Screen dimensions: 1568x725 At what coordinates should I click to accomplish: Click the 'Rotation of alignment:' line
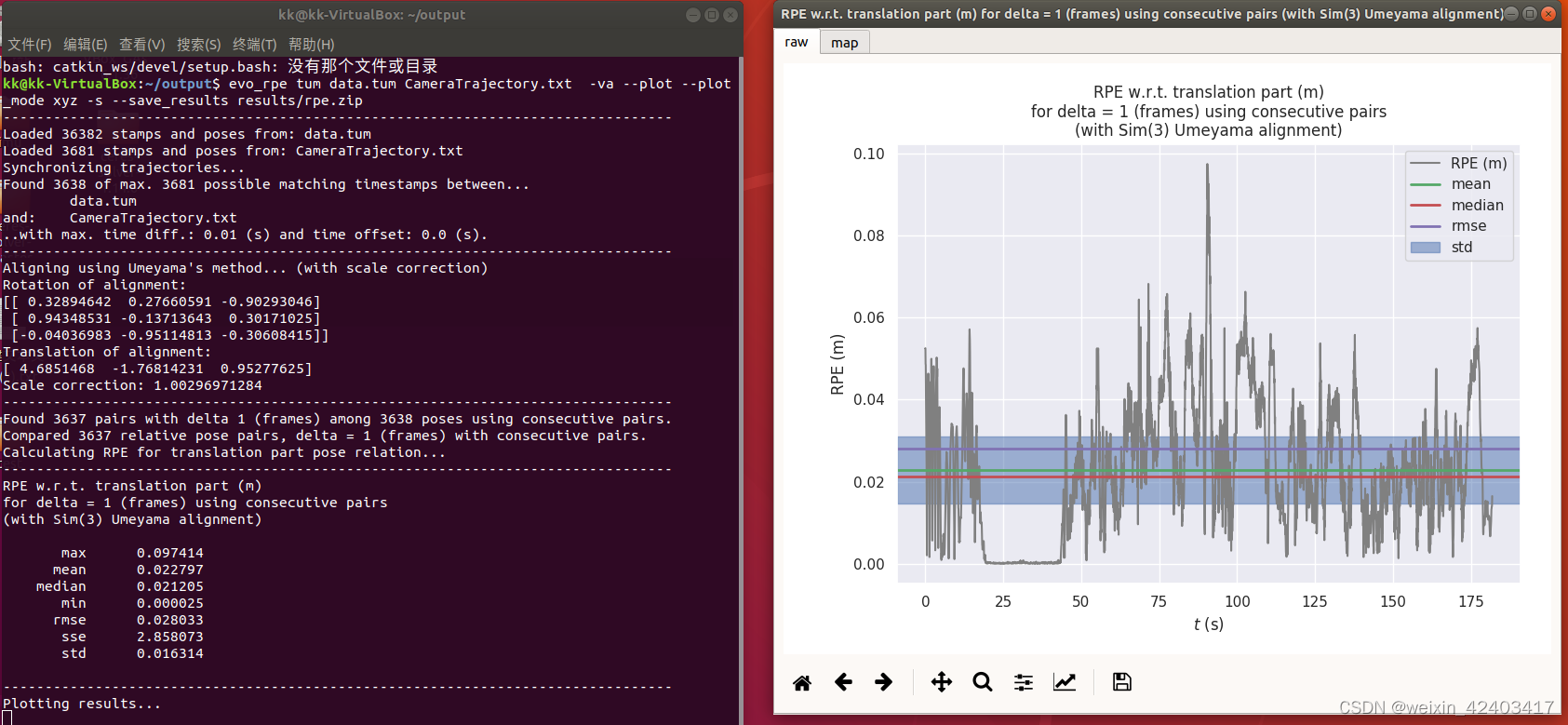94,285
